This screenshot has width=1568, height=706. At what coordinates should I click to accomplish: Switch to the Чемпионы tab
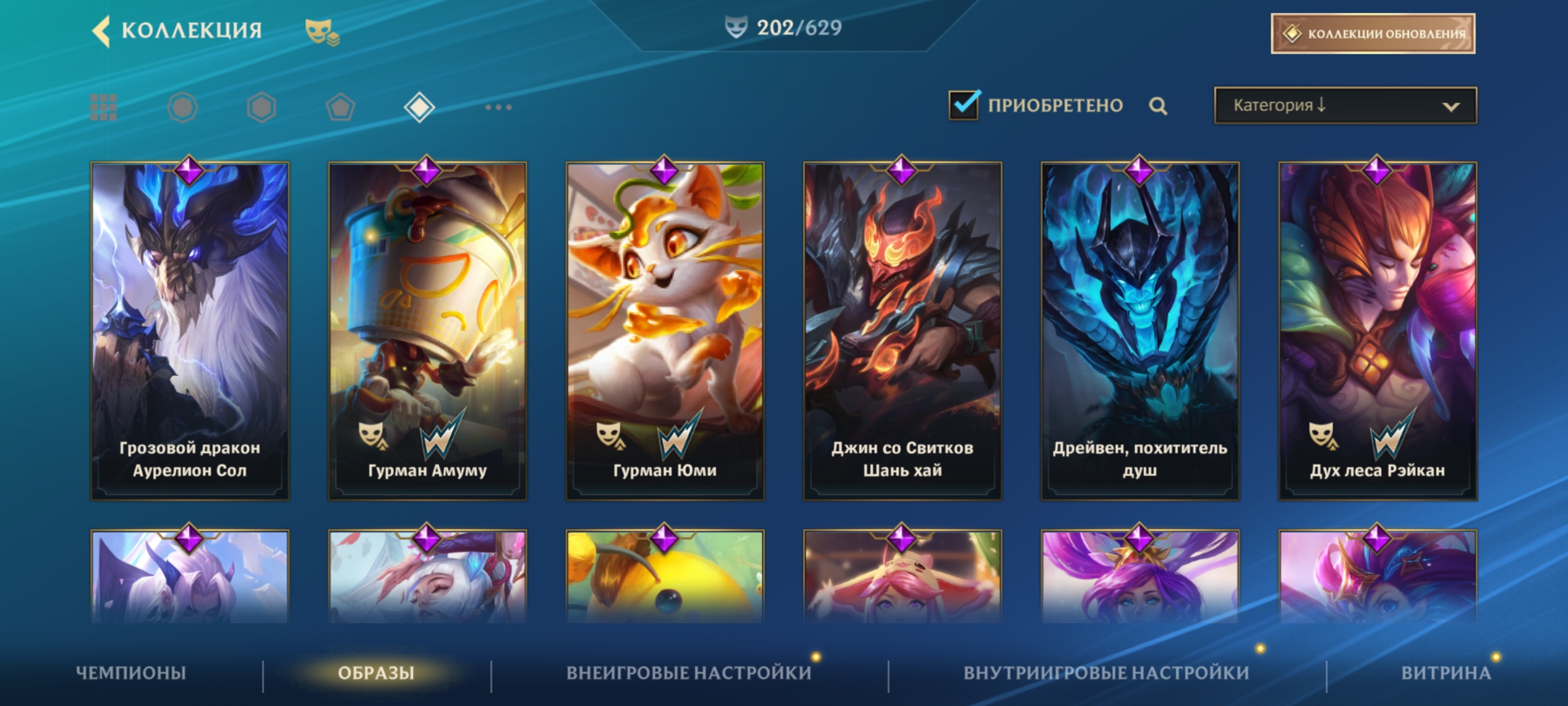point(131,673)
